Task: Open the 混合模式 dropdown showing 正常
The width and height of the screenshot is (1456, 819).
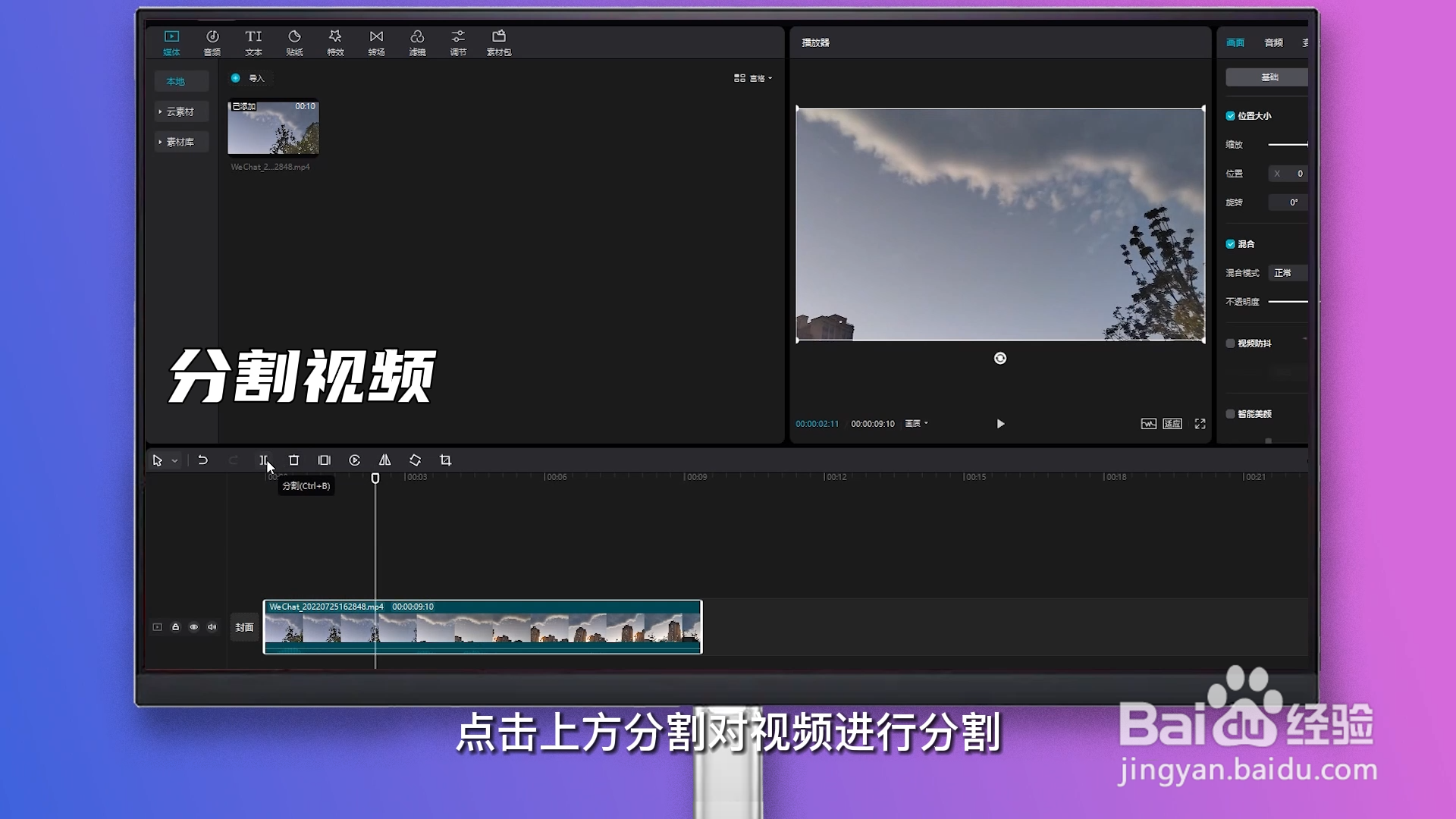Action: pos(1287,272)
